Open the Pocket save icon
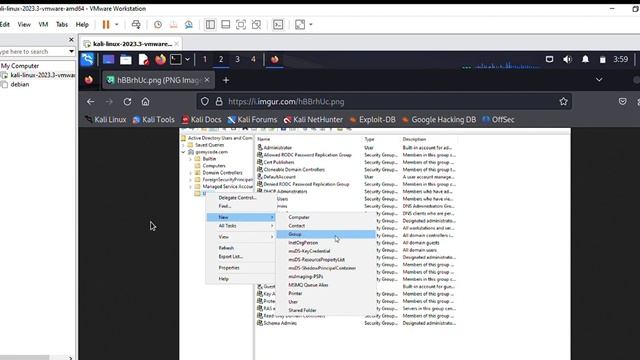The width and height of the screenshot is (640, 360). [622, 102]
